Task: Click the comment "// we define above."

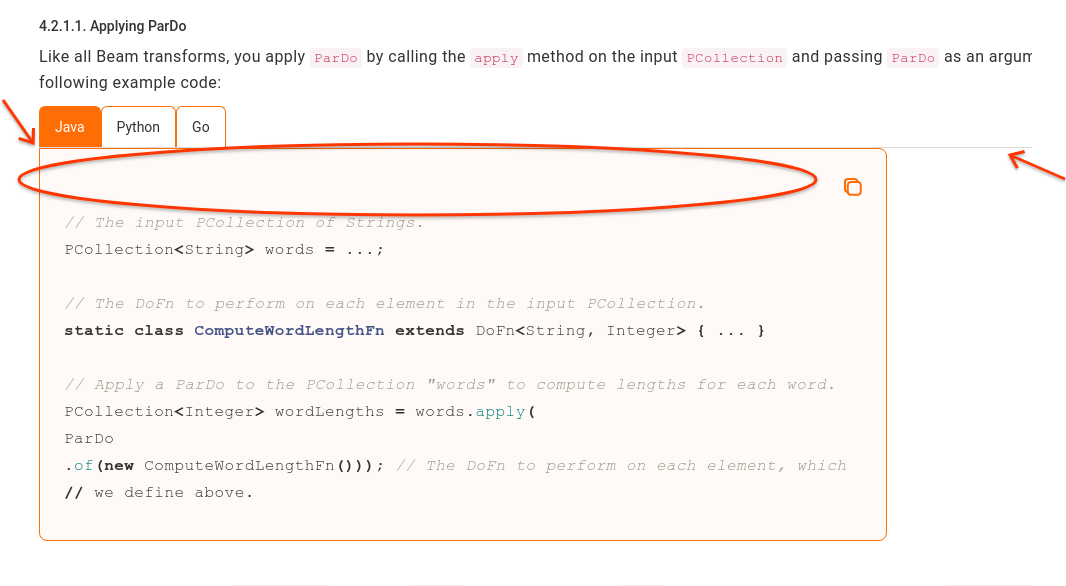Action: point(158,493)
